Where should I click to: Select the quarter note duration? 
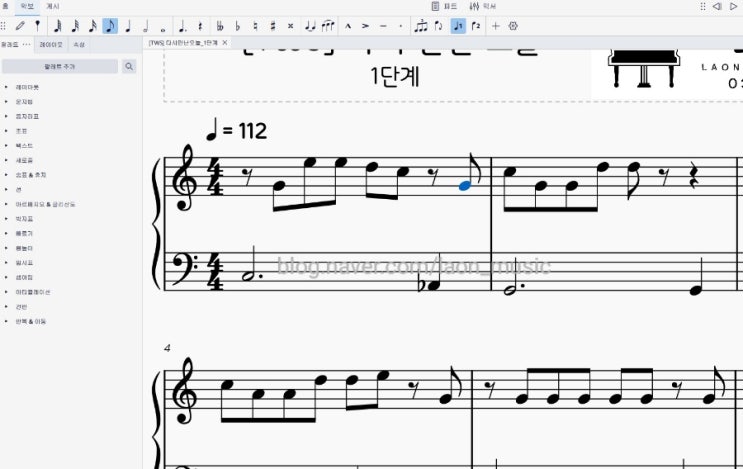click(x=128, y=26)
